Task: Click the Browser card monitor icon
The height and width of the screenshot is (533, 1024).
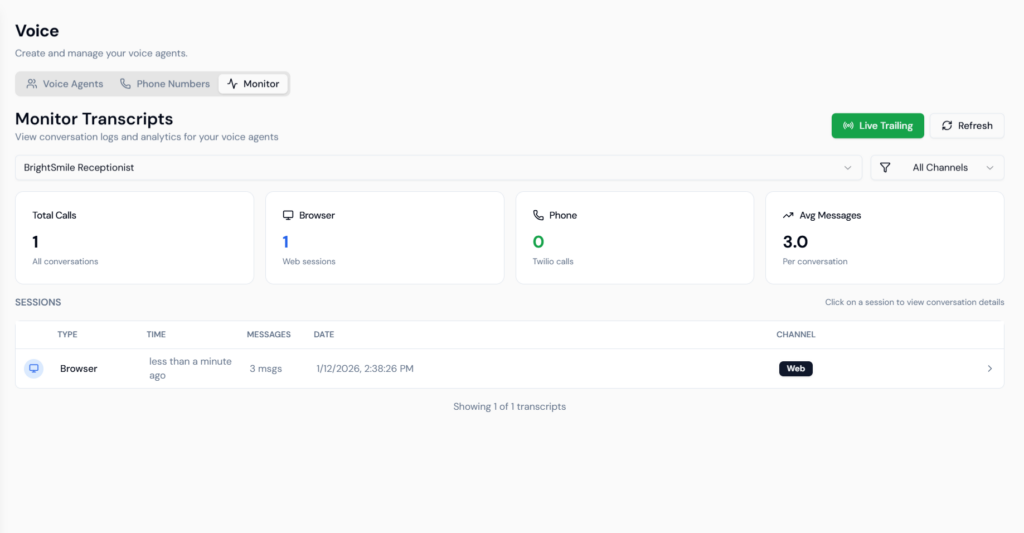Action: point(288,215)
